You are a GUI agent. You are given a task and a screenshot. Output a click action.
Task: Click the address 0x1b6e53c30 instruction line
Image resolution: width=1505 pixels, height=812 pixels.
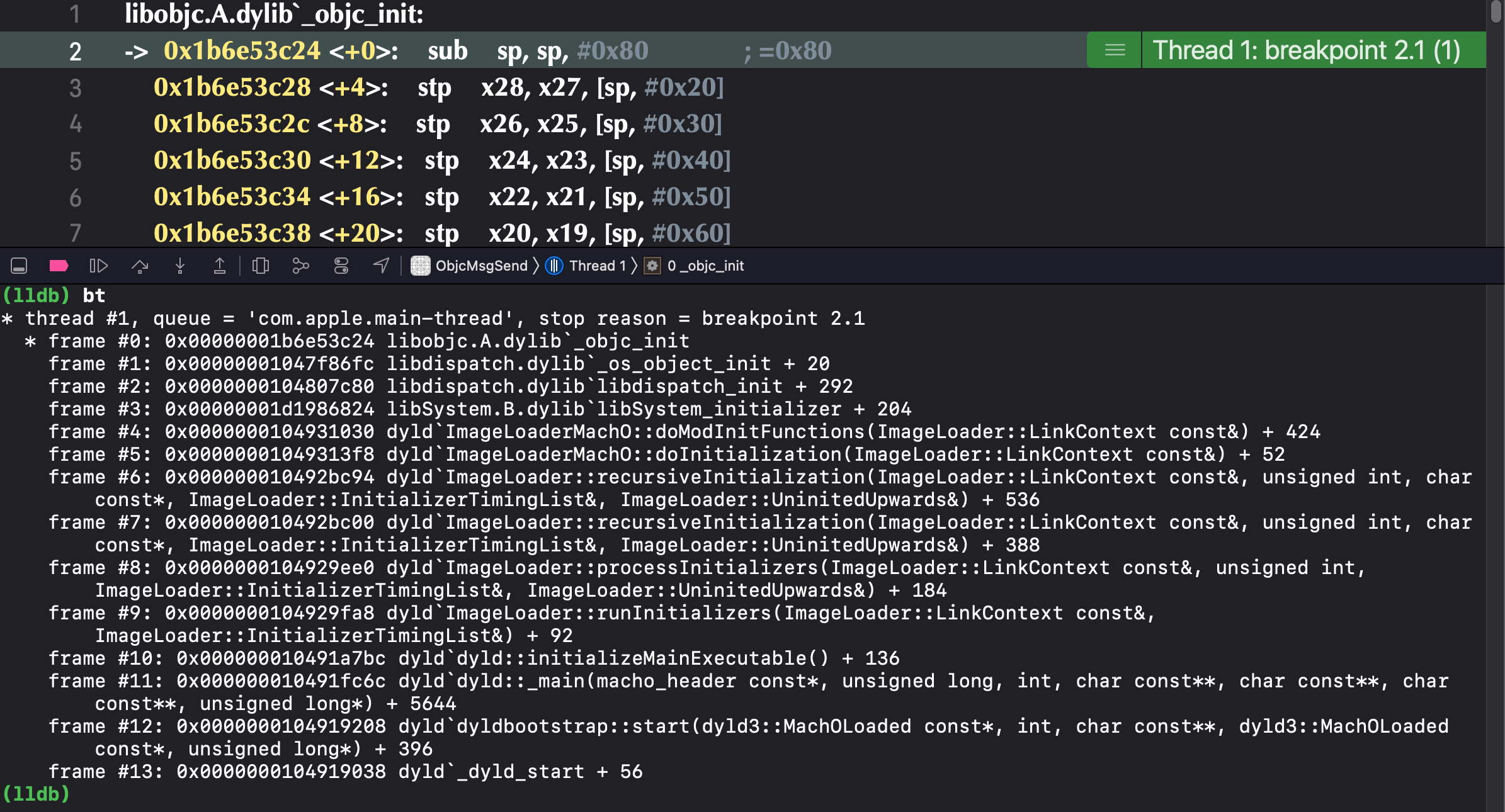coord(442,160)
